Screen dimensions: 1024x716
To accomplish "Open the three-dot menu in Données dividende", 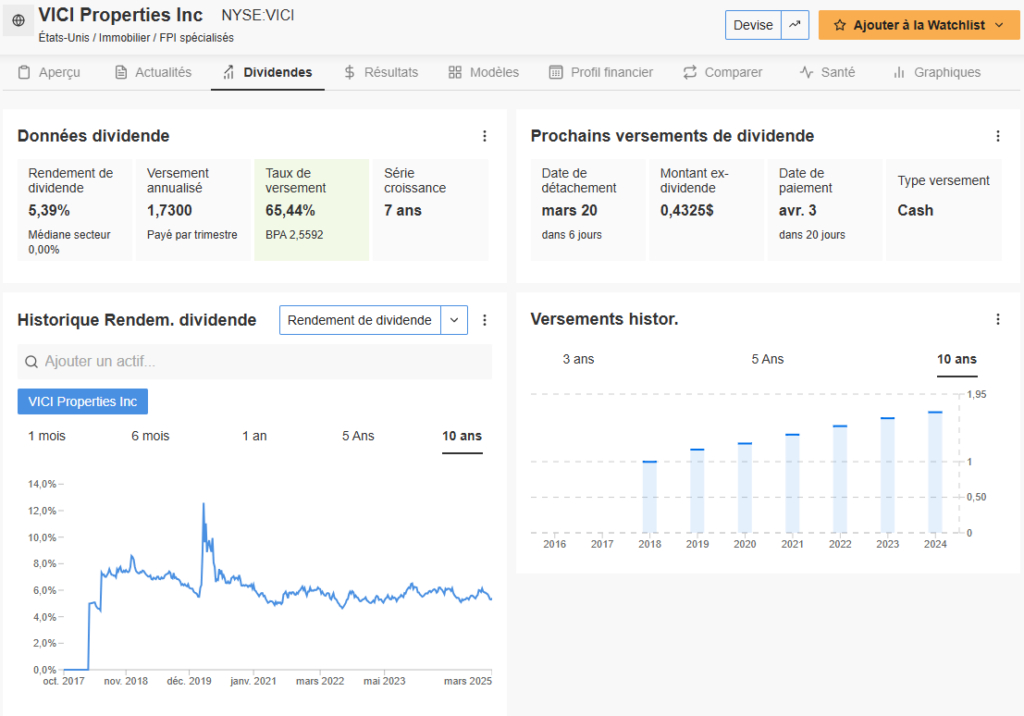I will pyautogui.click(x=485, y=136).
